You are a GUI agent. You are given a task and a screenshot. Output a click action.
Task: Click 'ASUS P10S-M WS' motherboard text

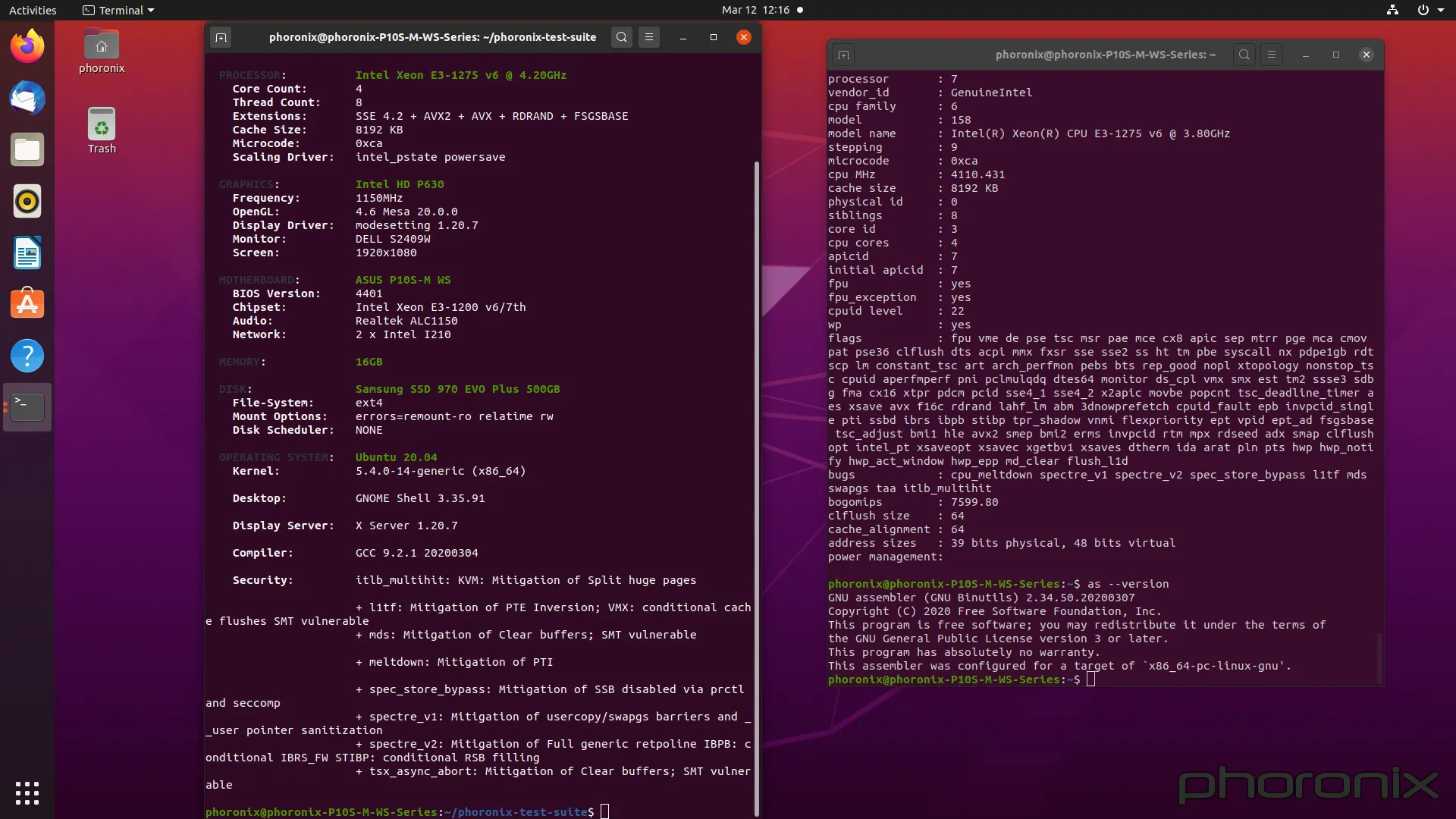[x=403, y=280]
